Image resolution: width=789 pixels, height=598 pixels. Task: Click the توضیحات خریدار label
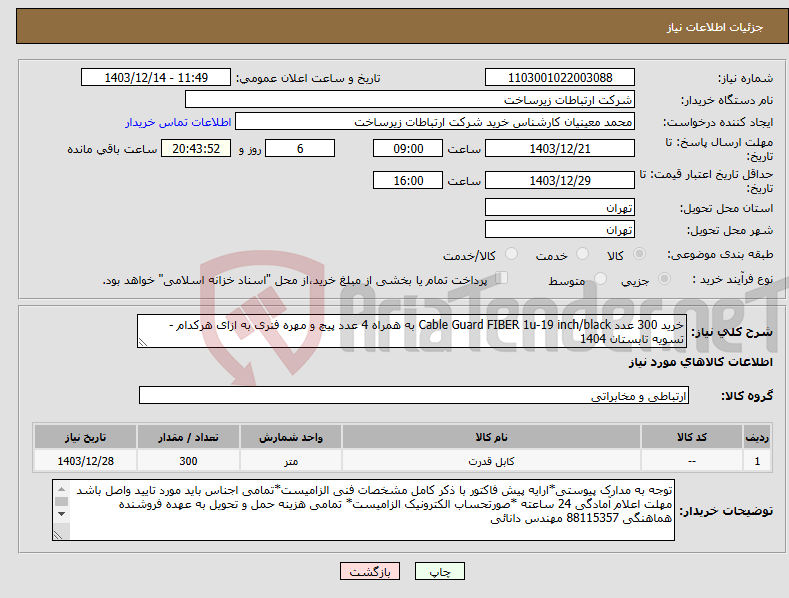pos(726,511)
